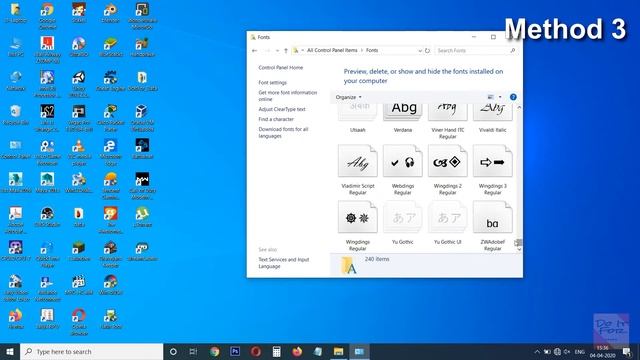640x360 pixels.
Task: Select This PC desktop icon
Action: click(x=16, y=47)
